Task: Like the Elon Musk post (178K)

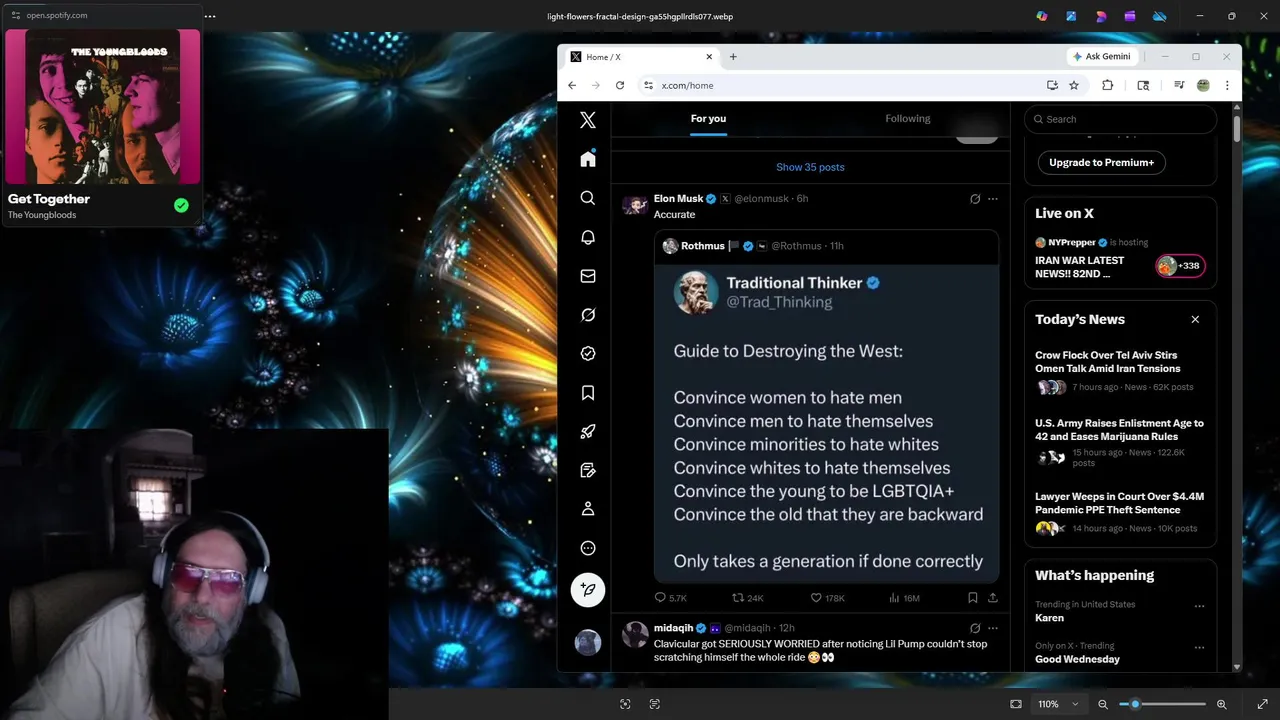Action: point(828,598)
